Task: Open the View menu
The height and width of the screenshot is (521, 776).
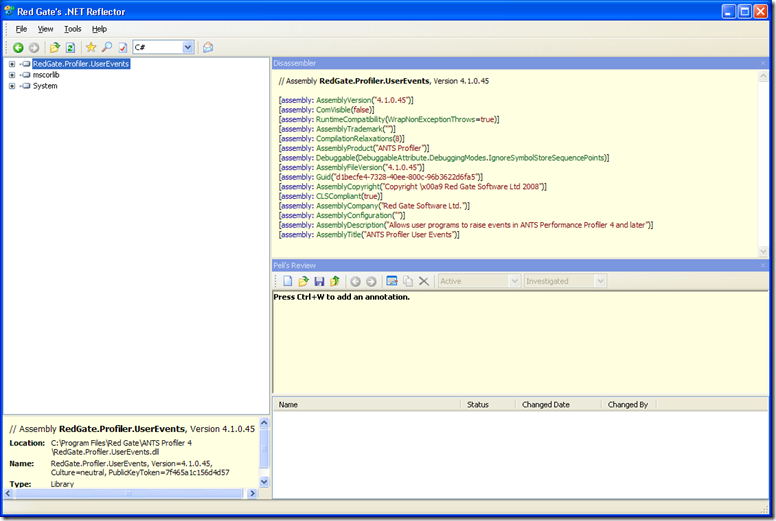Action: [x=46, y=29]
